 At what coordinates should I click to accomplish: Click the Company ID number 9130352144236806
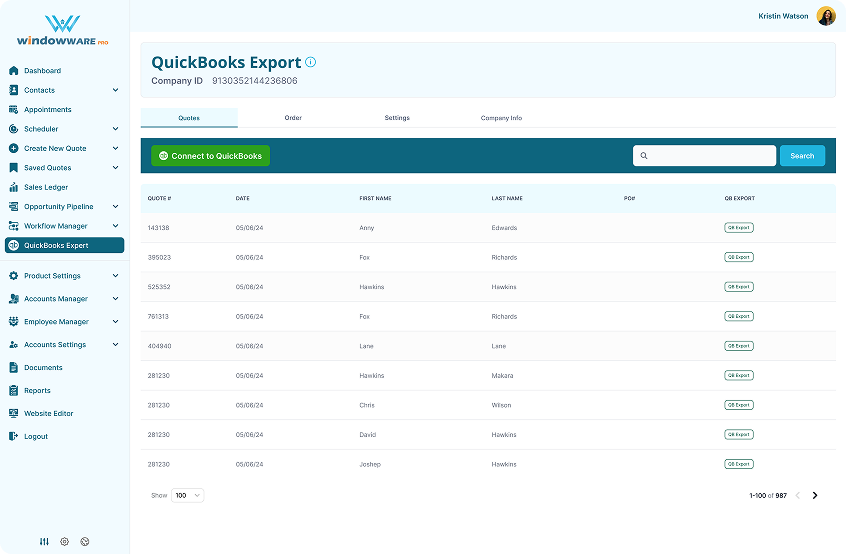tap(255, 81)
